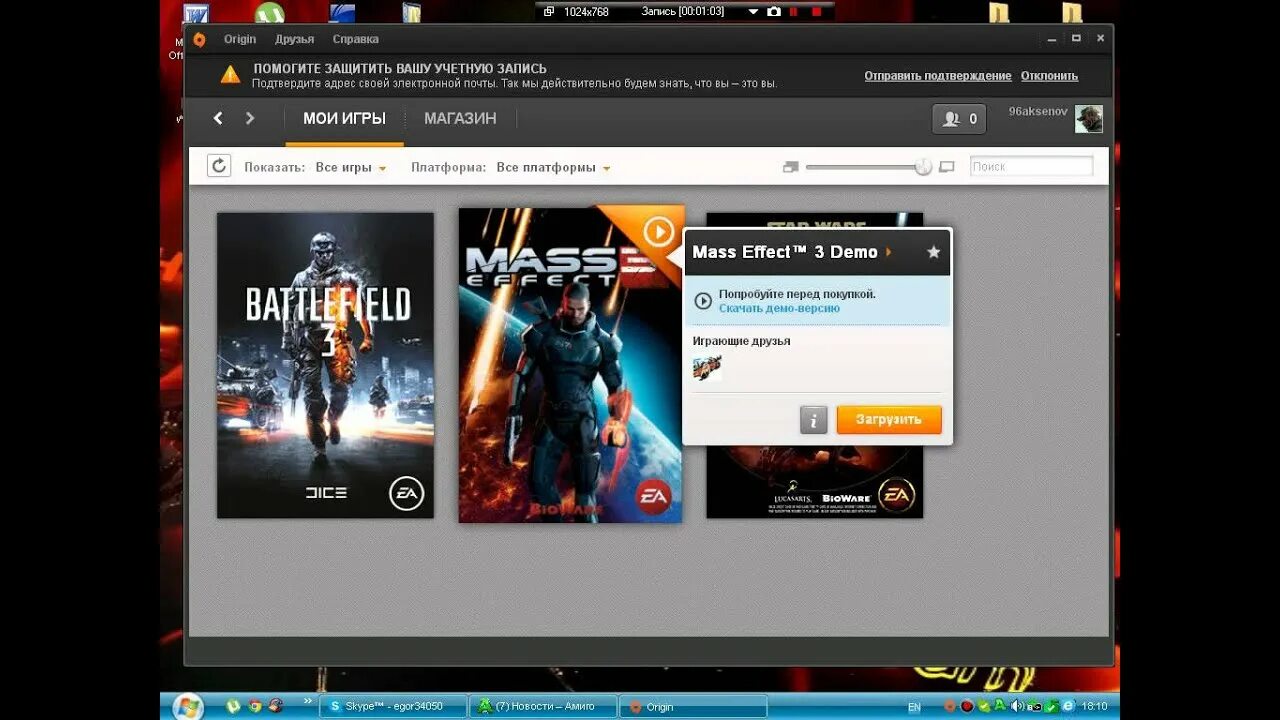Open the Windows Start orb

(188, 706)
